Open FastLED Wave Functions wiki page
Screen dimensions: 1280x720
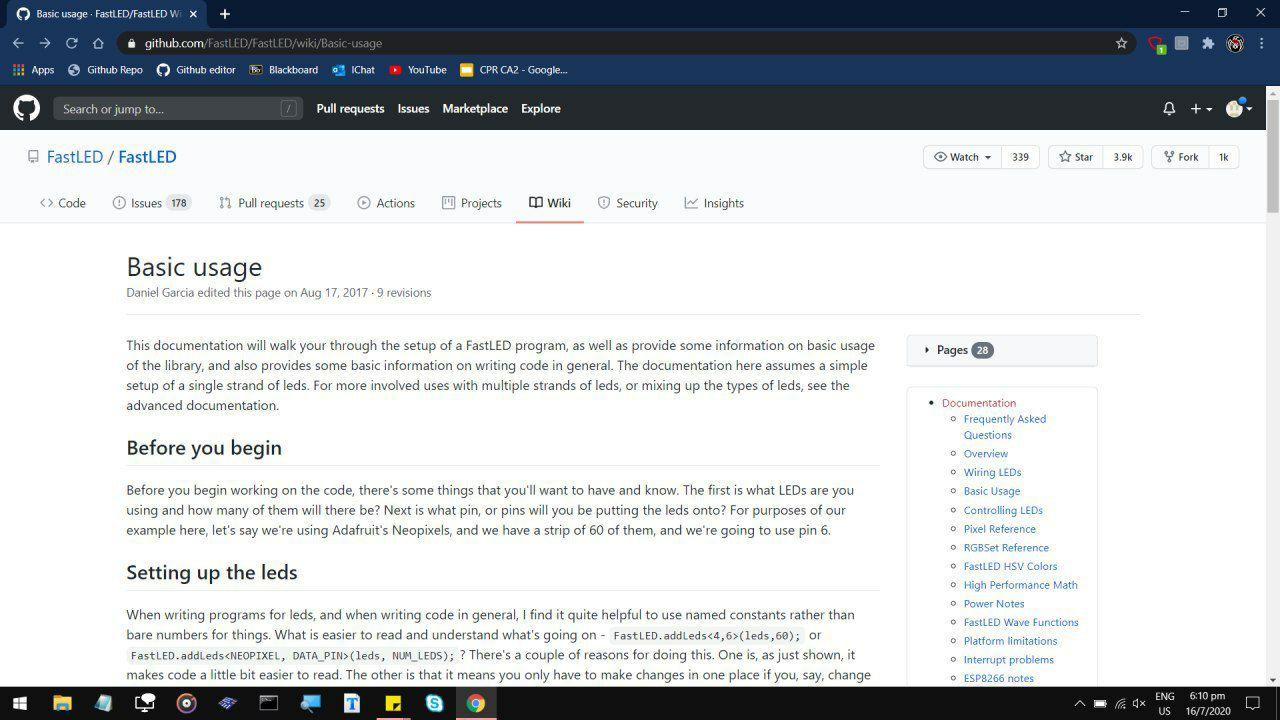point(1021,622)
